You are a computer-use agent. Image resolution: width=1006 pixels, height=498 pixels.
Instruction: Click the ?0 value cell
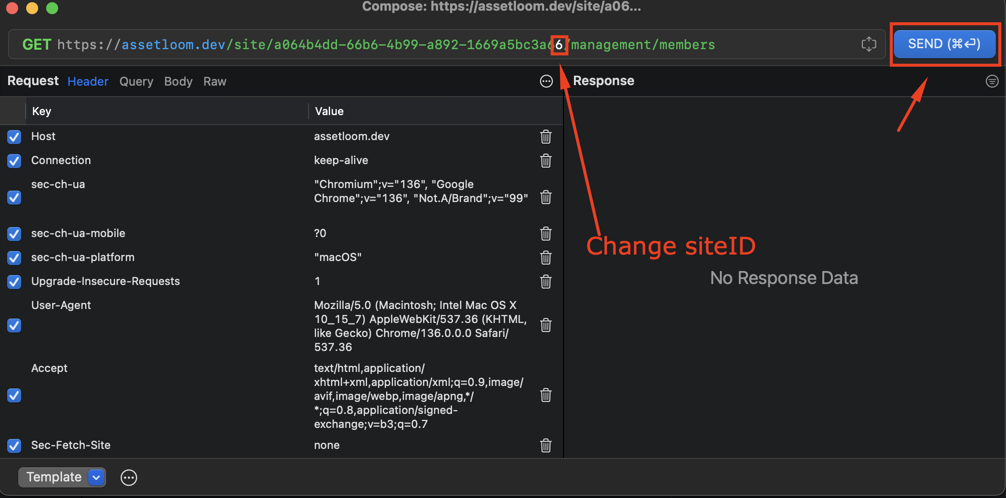[320, 234]
